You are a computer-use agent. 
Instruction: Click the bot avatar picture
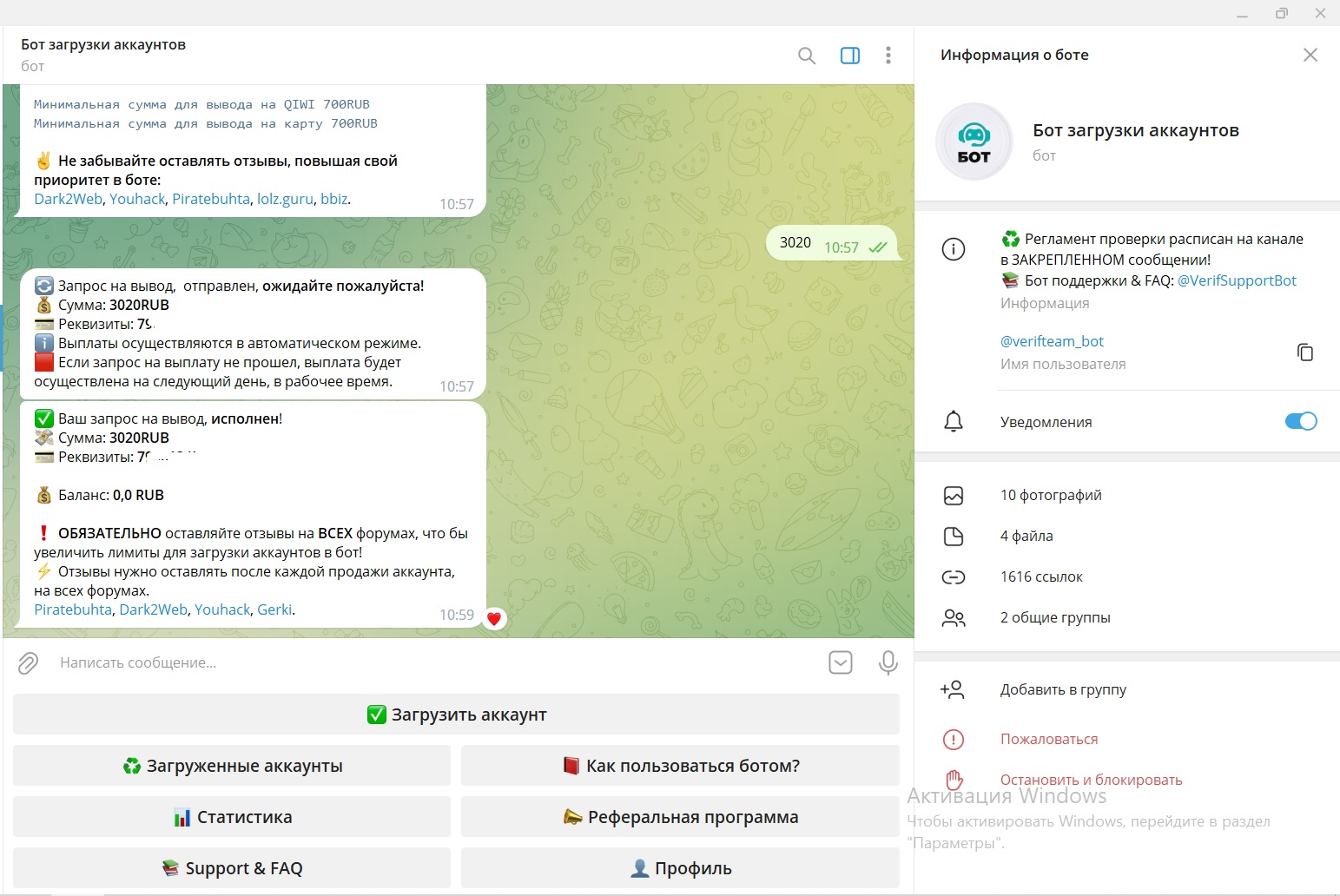pyautogui.click(x=974, y=142)
